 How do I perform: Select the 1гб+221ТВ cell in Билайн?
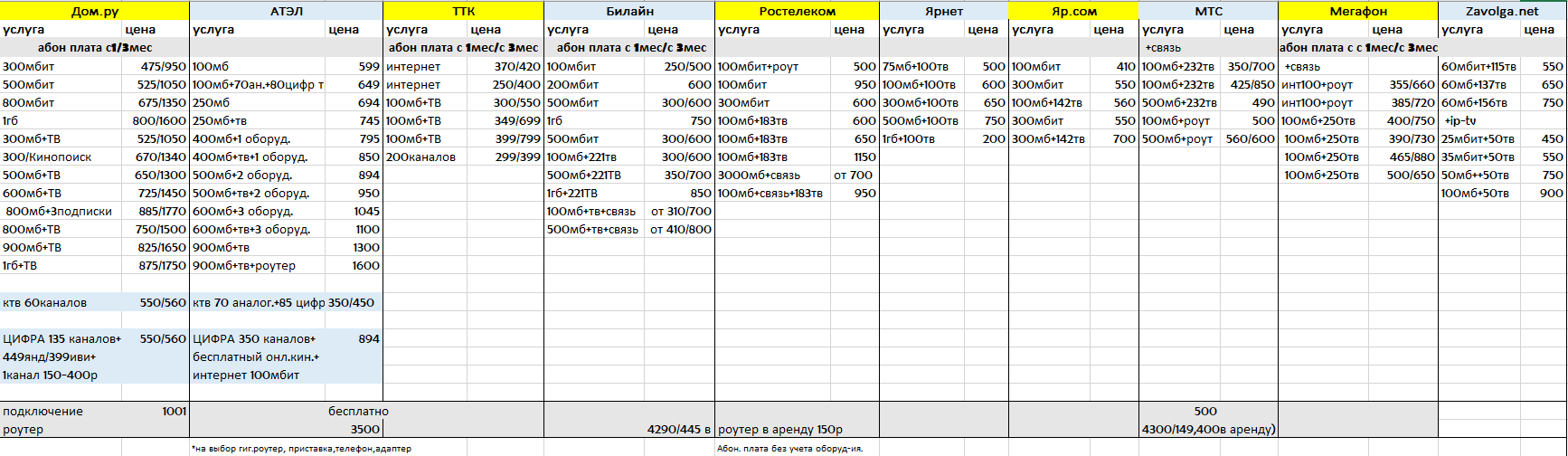(x=572, y=194)
